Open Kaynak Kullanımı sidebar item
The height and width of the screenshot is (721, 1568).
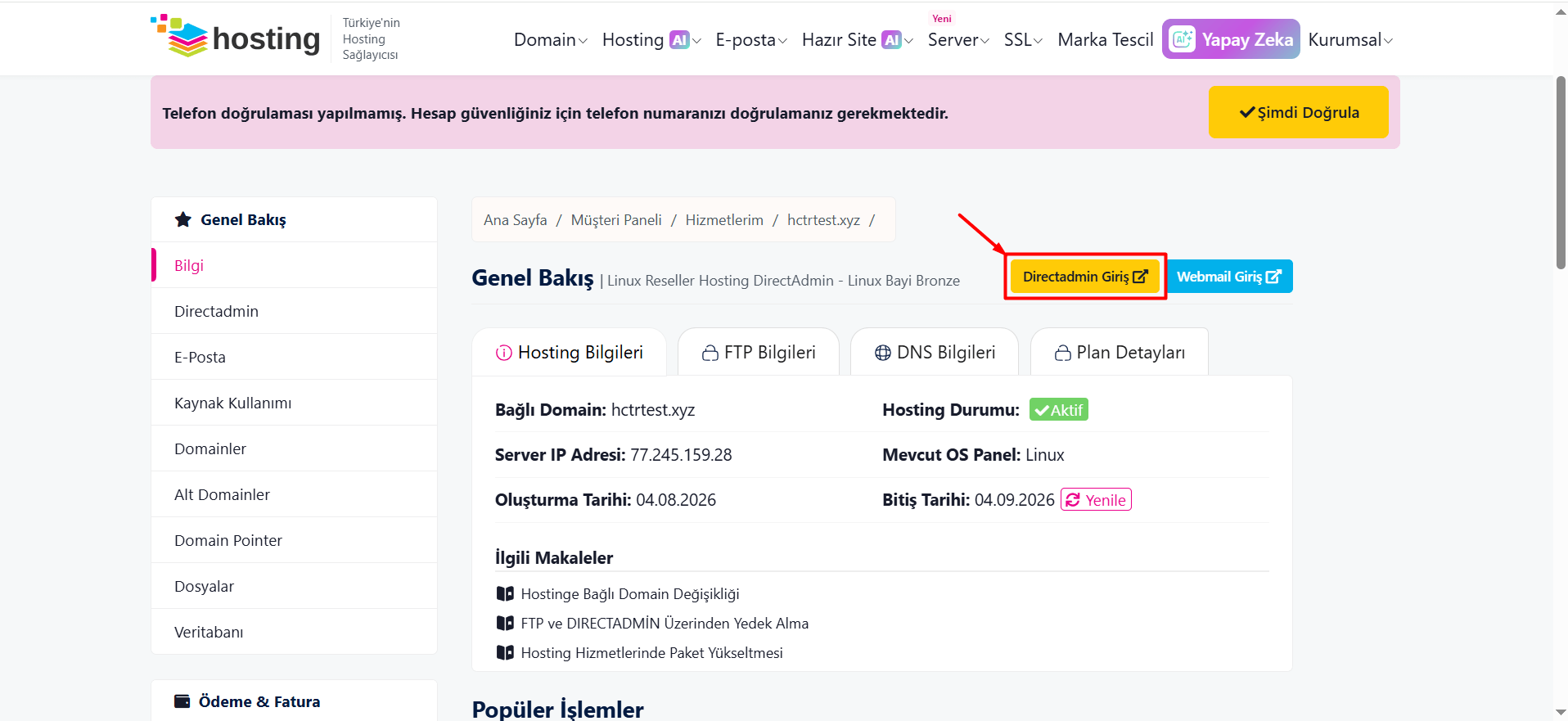pyautogui.click(x=294, y=403)
